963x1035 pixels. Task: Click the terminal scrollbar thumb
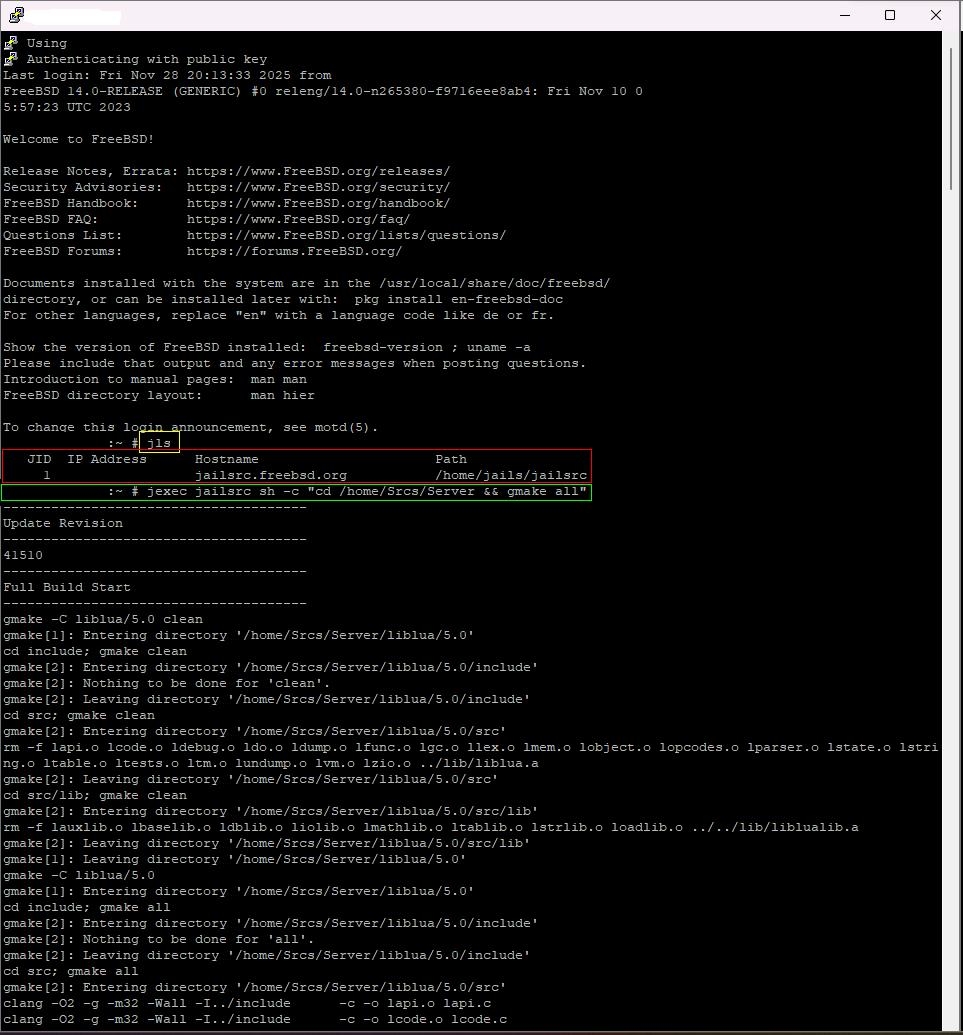tap(950, 115)
